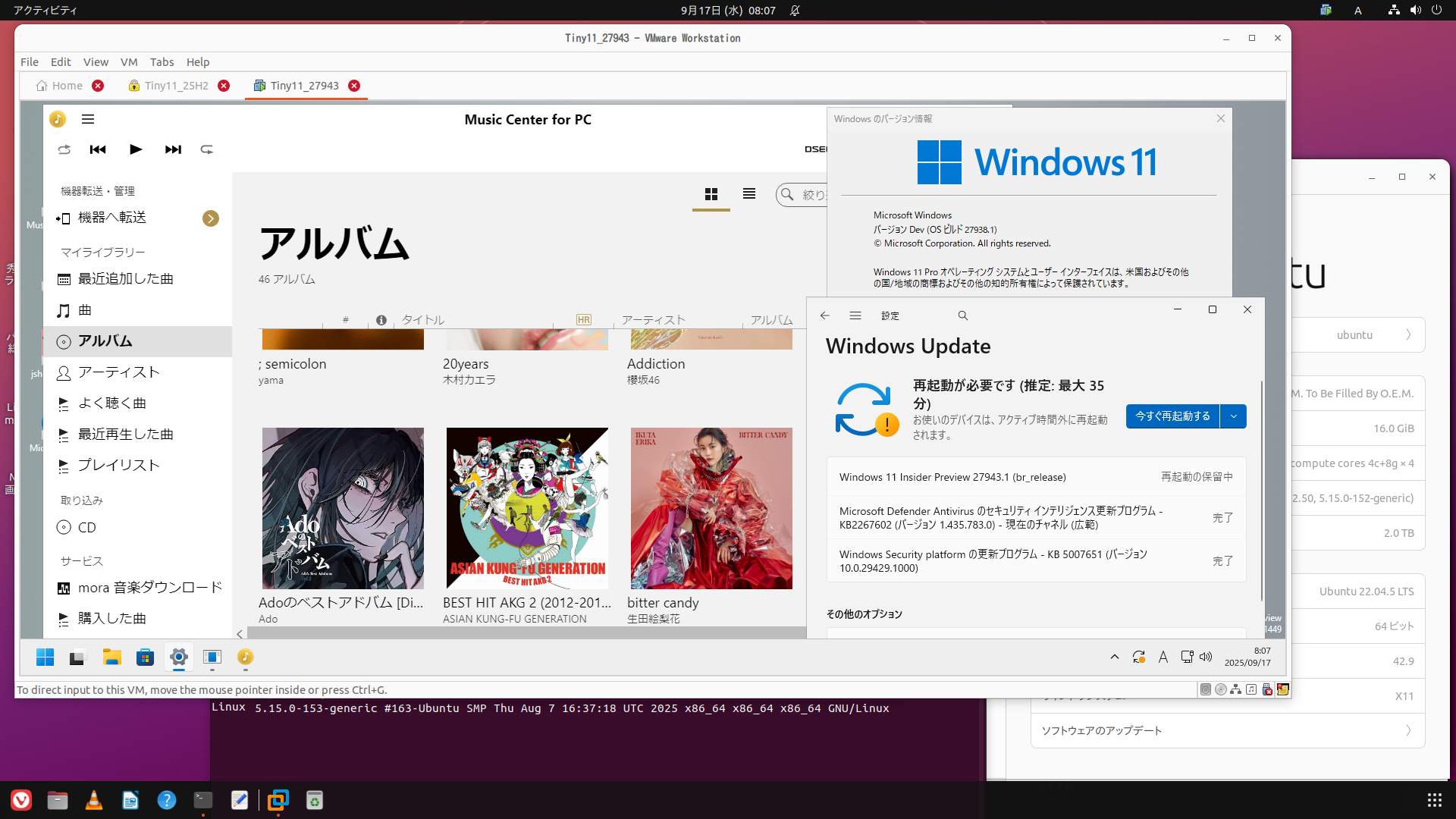
Task: Open Microsoft Store from Windows taskbar
Action: [145, 657]
